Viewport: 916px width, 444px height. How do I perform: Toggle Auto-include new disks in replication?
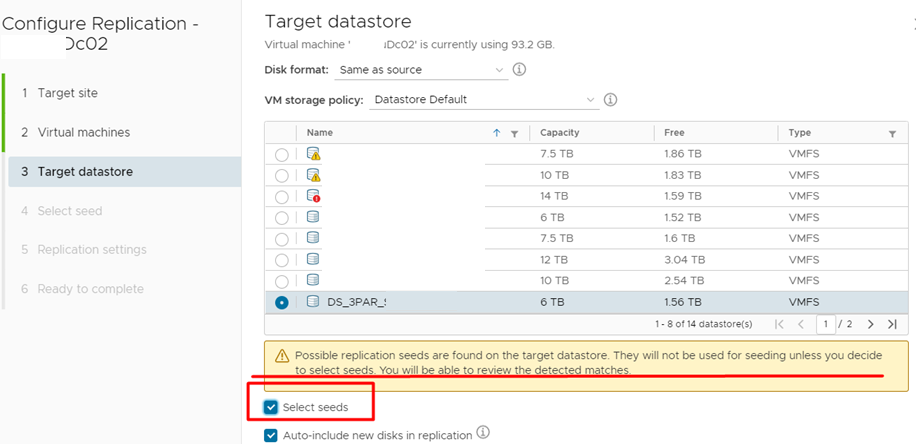click(271, 435)
